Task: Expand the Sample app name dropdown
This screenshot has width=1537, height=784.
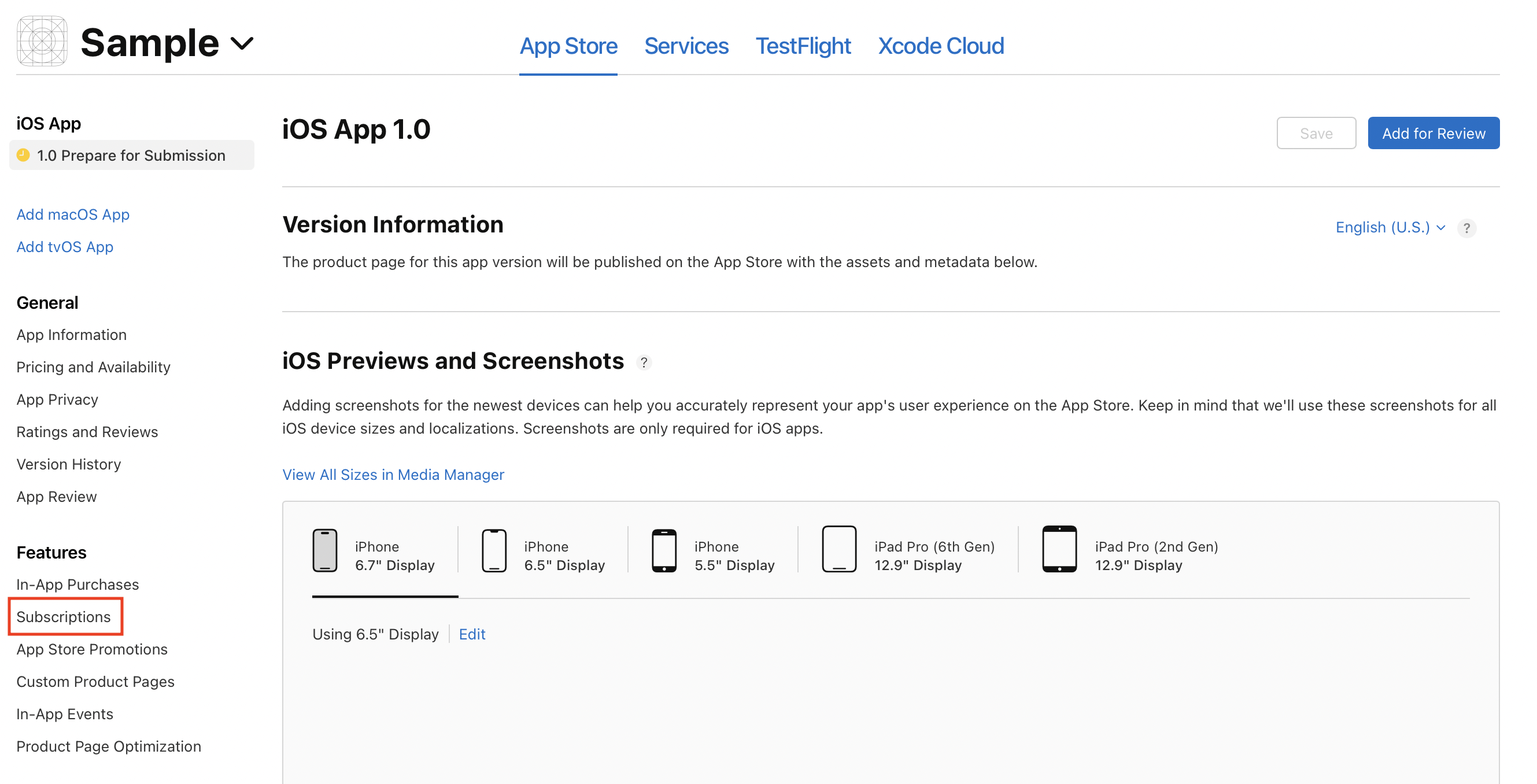Action: (x=242, y=43)
